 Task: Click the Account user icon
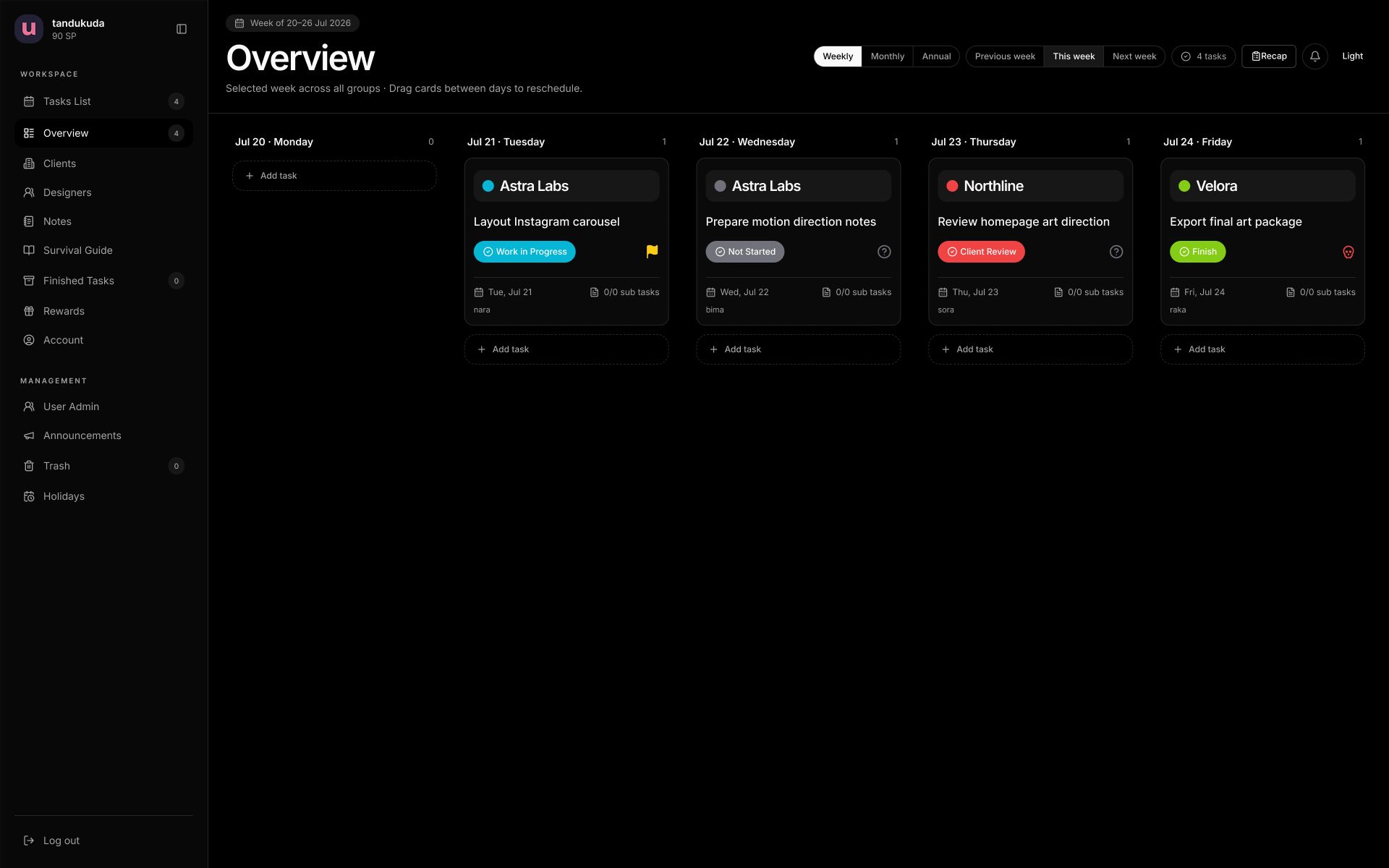(29, 340)
